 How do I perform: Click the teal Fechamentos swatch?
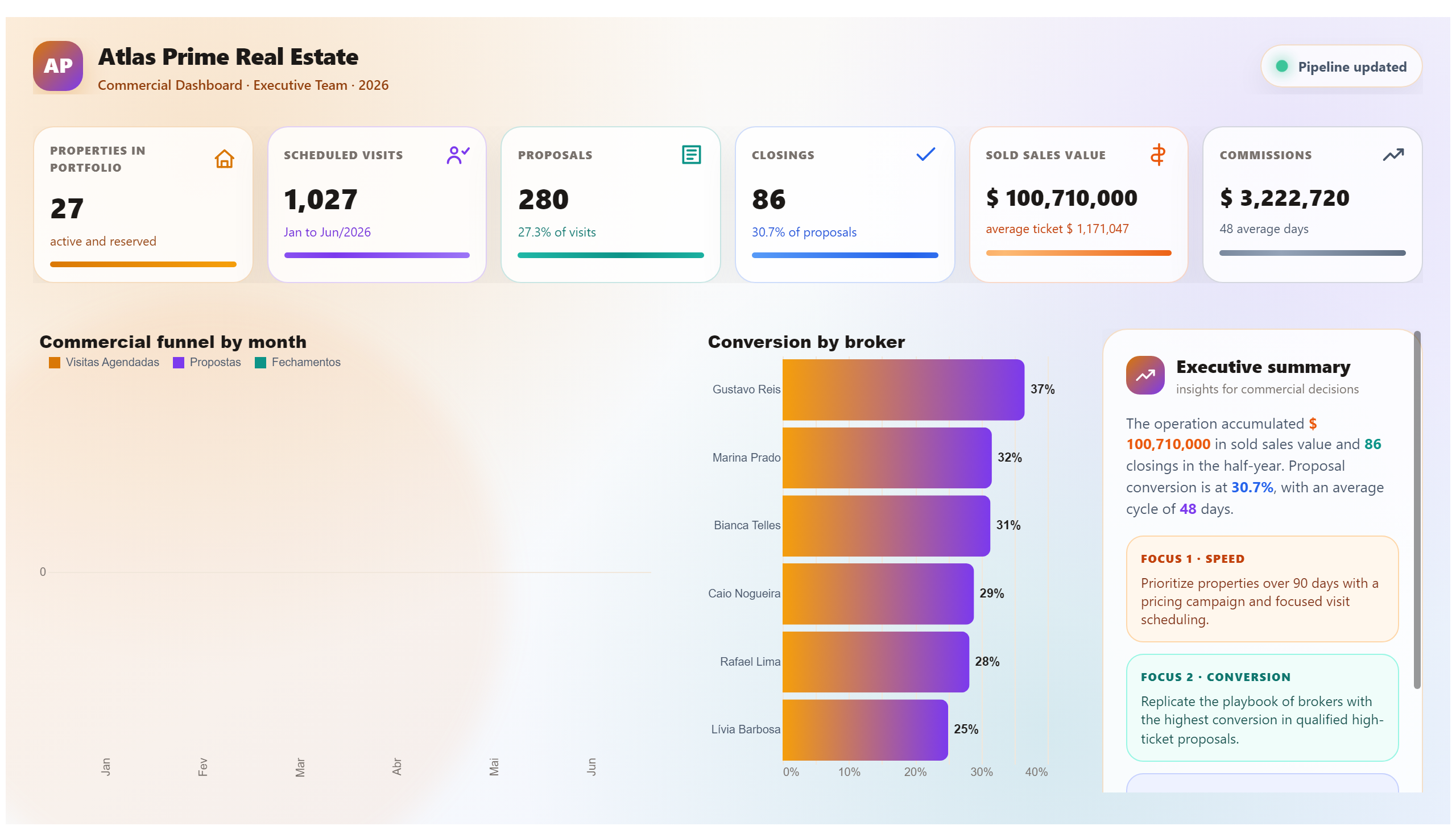click(260, 363)
